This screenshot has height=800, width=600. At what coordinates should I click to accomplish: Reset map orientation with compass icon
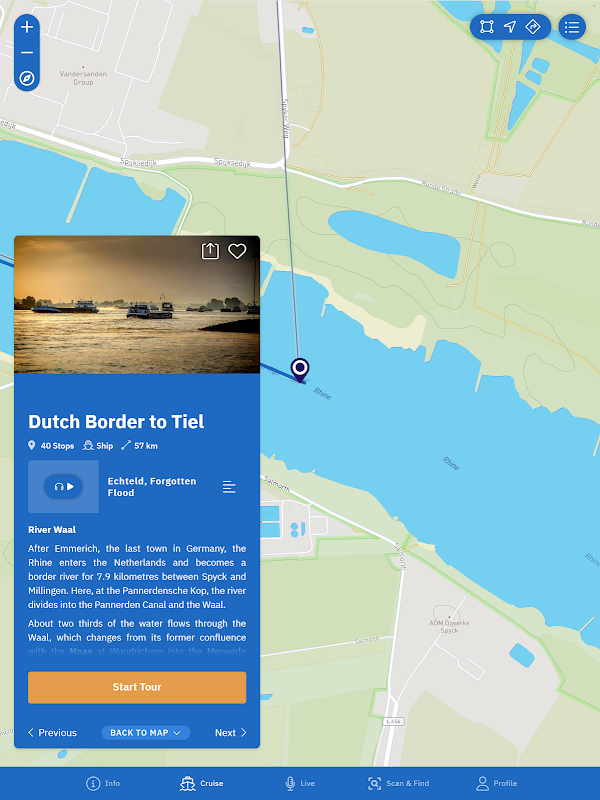pyautogui.click(x=27, y=78)
